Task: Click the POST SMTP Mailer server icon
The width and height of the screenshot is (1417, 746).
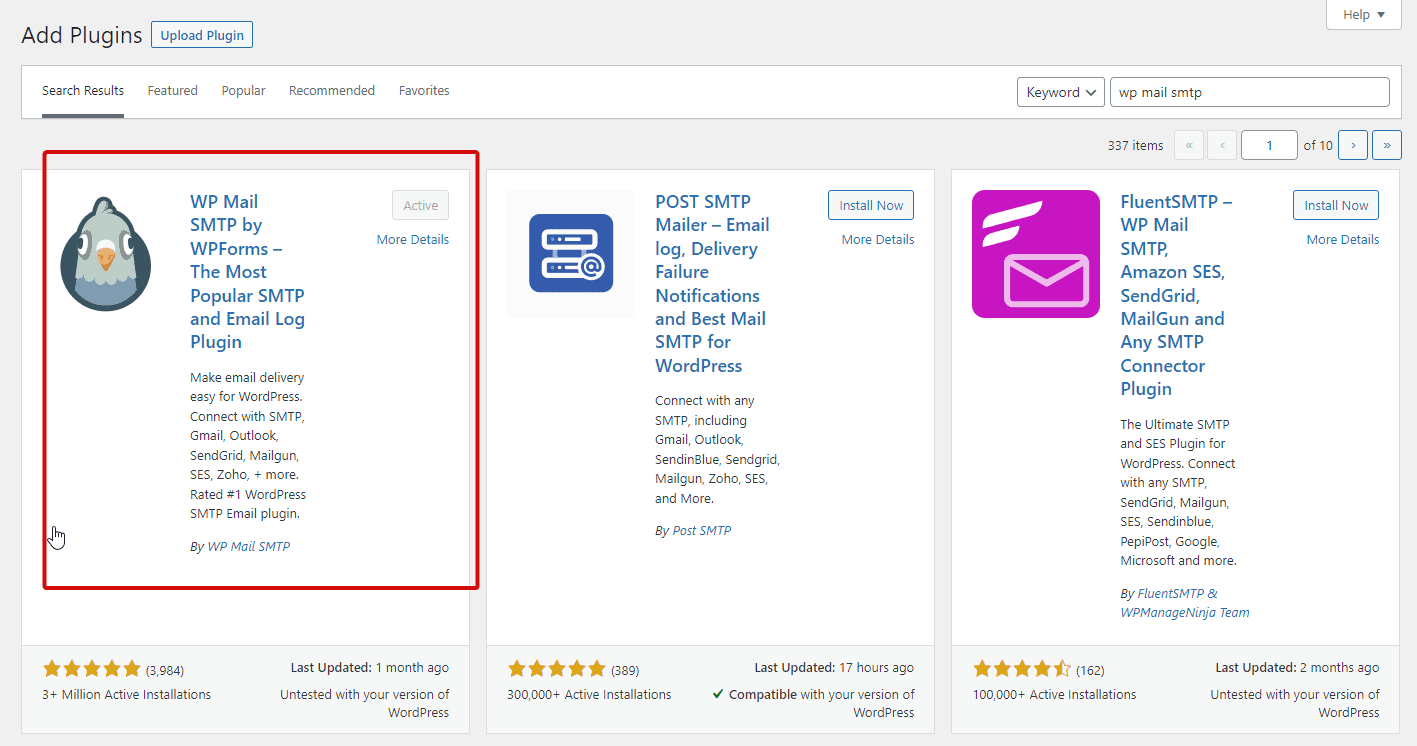Action: (x=571, y=254)
